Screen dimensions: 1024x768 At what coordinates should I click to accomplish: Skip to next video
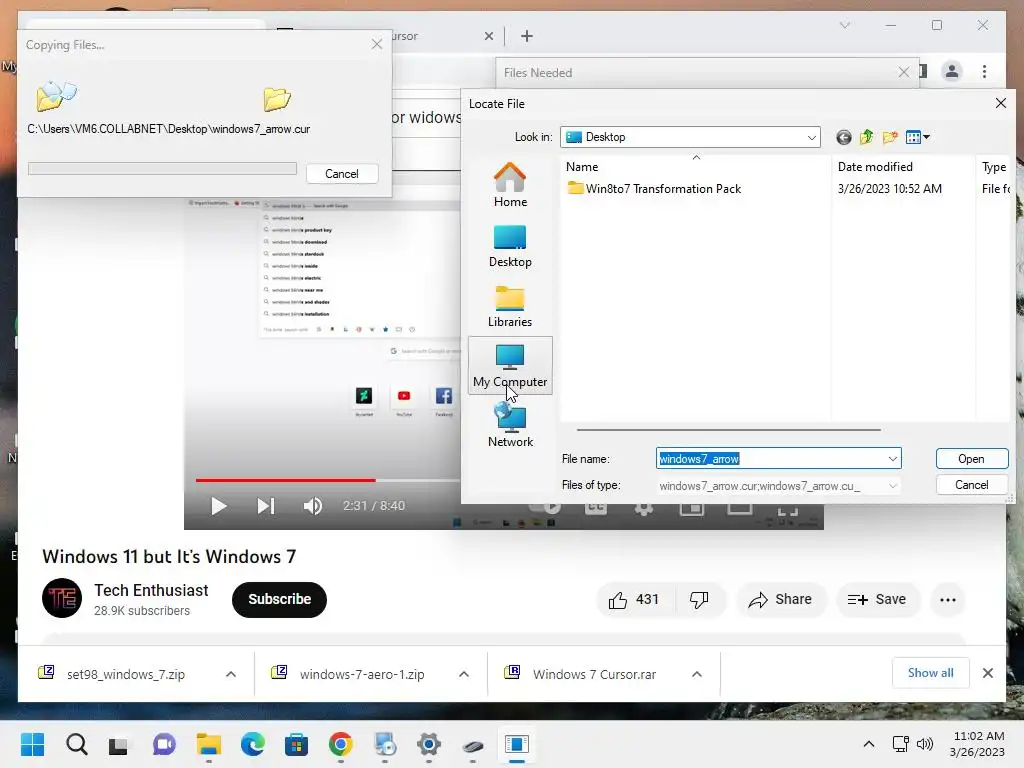coord(265,506)
